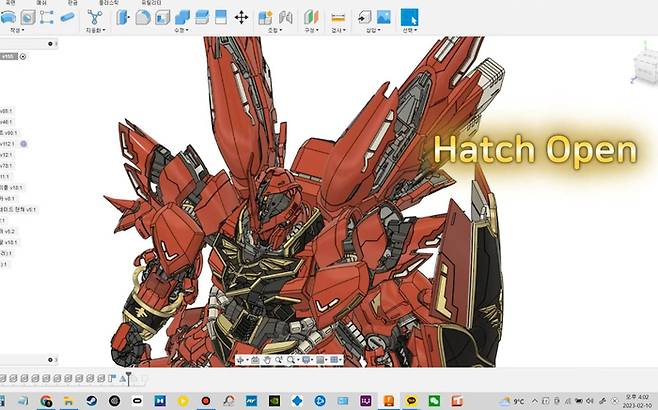Open the 선택 (Select) dropdown
This screenshot has height=410, width=658.
pyautogui.click(x=410, y=30)
